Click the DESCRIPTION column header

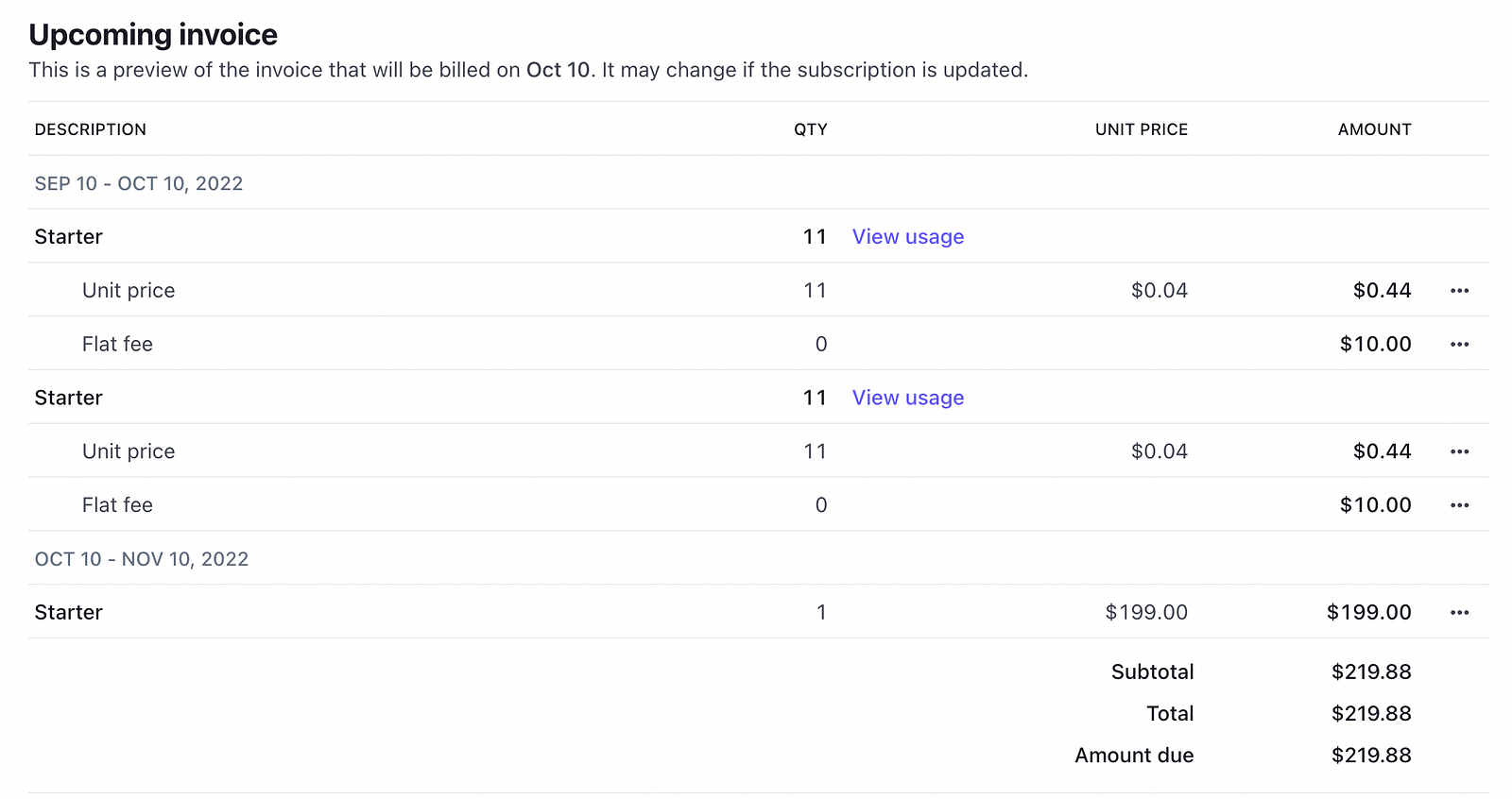[x=91, y=129]
